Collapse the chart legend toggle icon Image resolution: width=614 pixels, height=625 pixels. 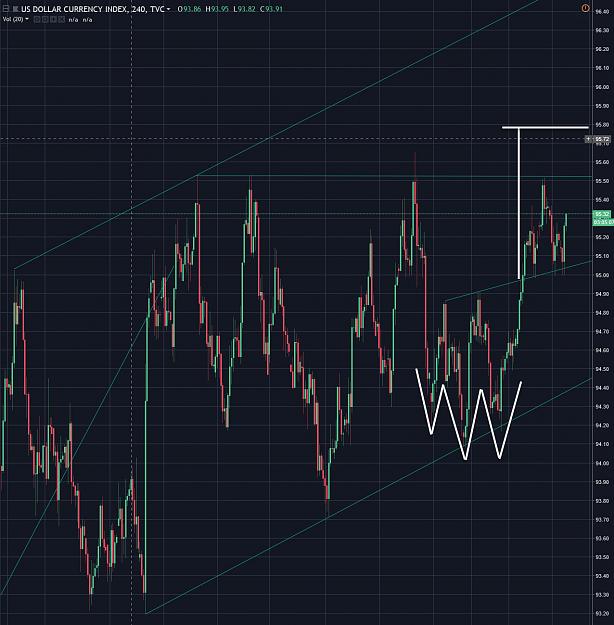6,8
